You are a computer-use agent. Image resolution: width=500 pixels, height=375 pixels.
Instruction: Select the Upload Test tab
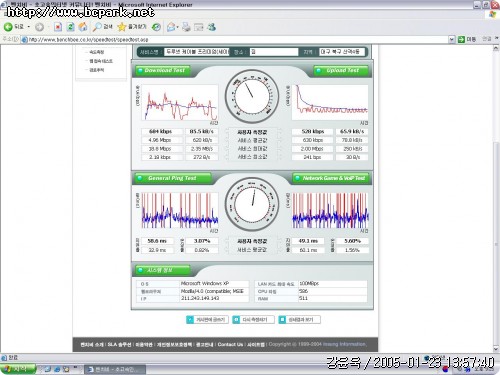tap(341, 70)
